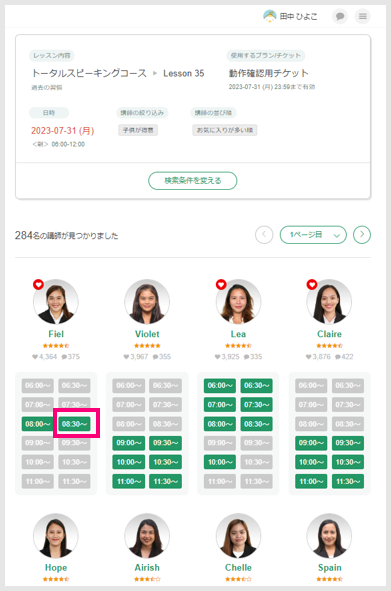Open Violet's teacher profile photo

[x=147, y=302]
